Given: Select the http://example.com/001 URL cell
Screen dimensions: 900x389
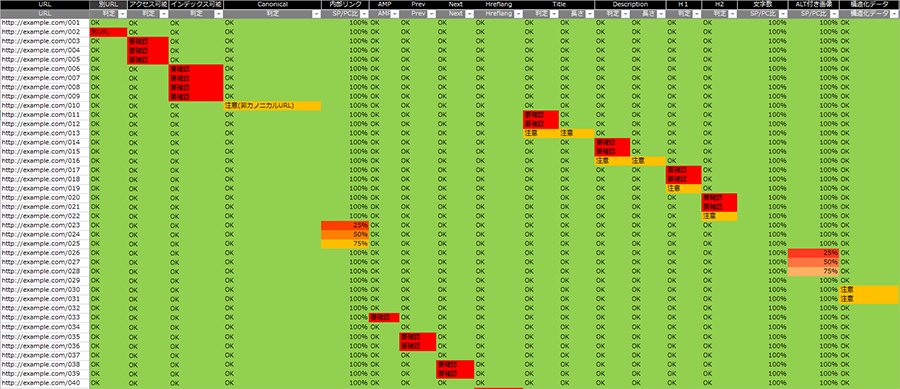Looking at the screenshot, I should (45, 23).
